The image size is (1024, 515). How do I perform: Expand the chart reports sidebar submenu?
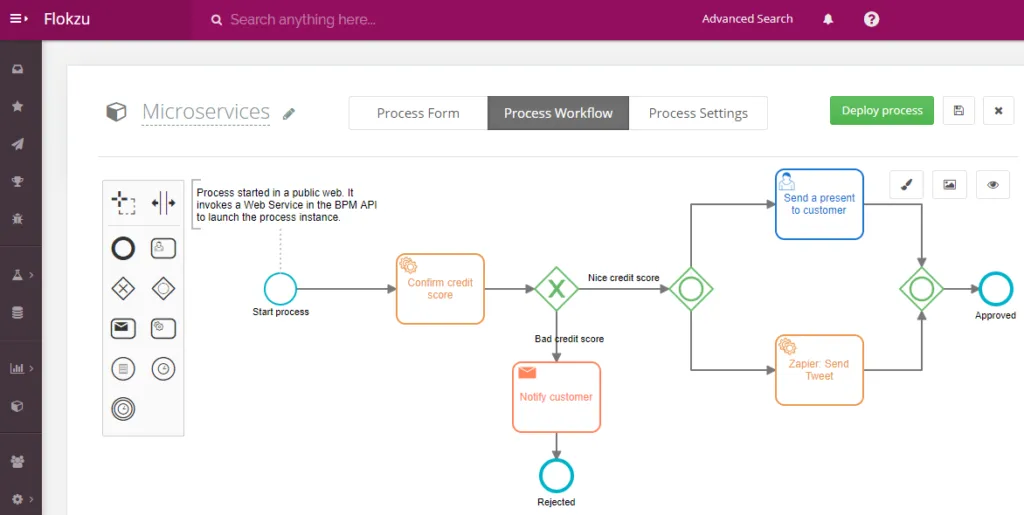pyautogui.click(x=22, y=369)
